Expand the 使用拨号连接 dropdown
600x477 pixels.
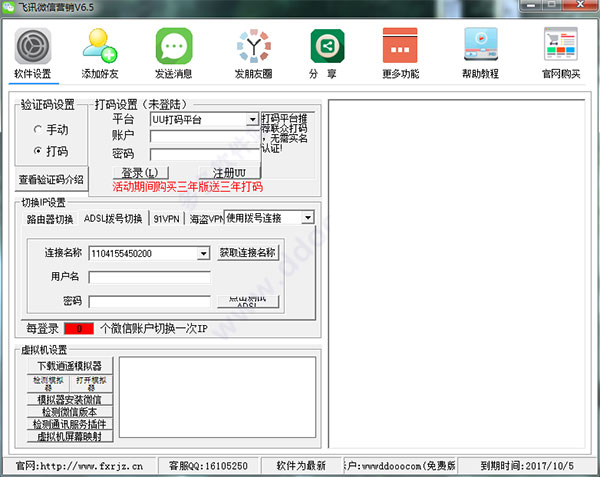[x=307, y=218]
